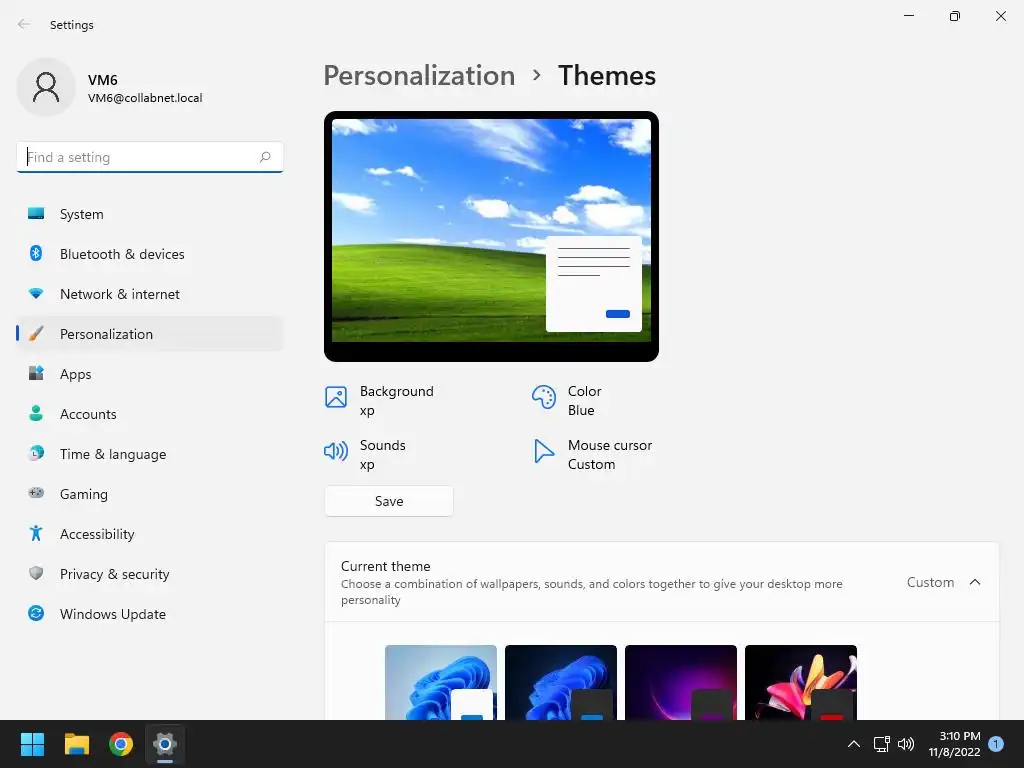Click VM6@collabnet.local account email
The width and height of the screenshot is (1024, 768).
click(145, 98)
